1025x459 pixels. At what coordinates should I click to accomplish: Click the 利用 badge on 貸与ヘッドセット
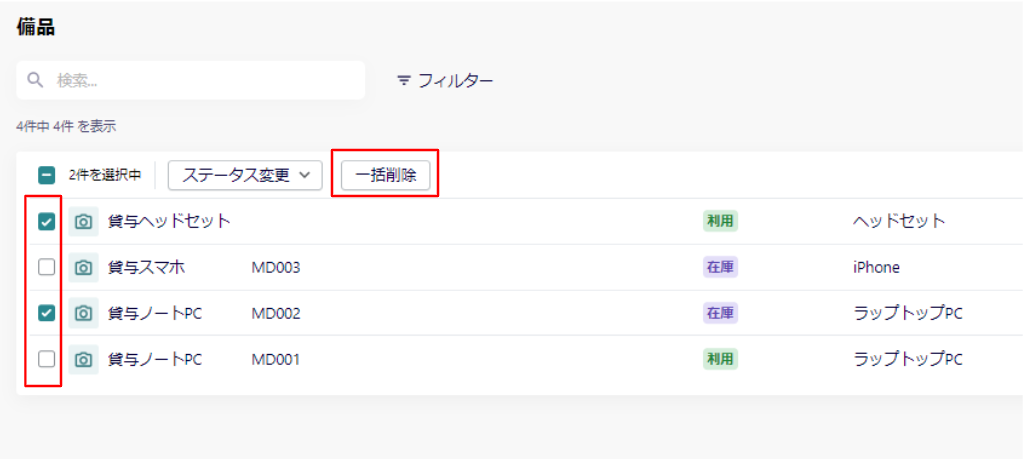click(x=720, y=222)
